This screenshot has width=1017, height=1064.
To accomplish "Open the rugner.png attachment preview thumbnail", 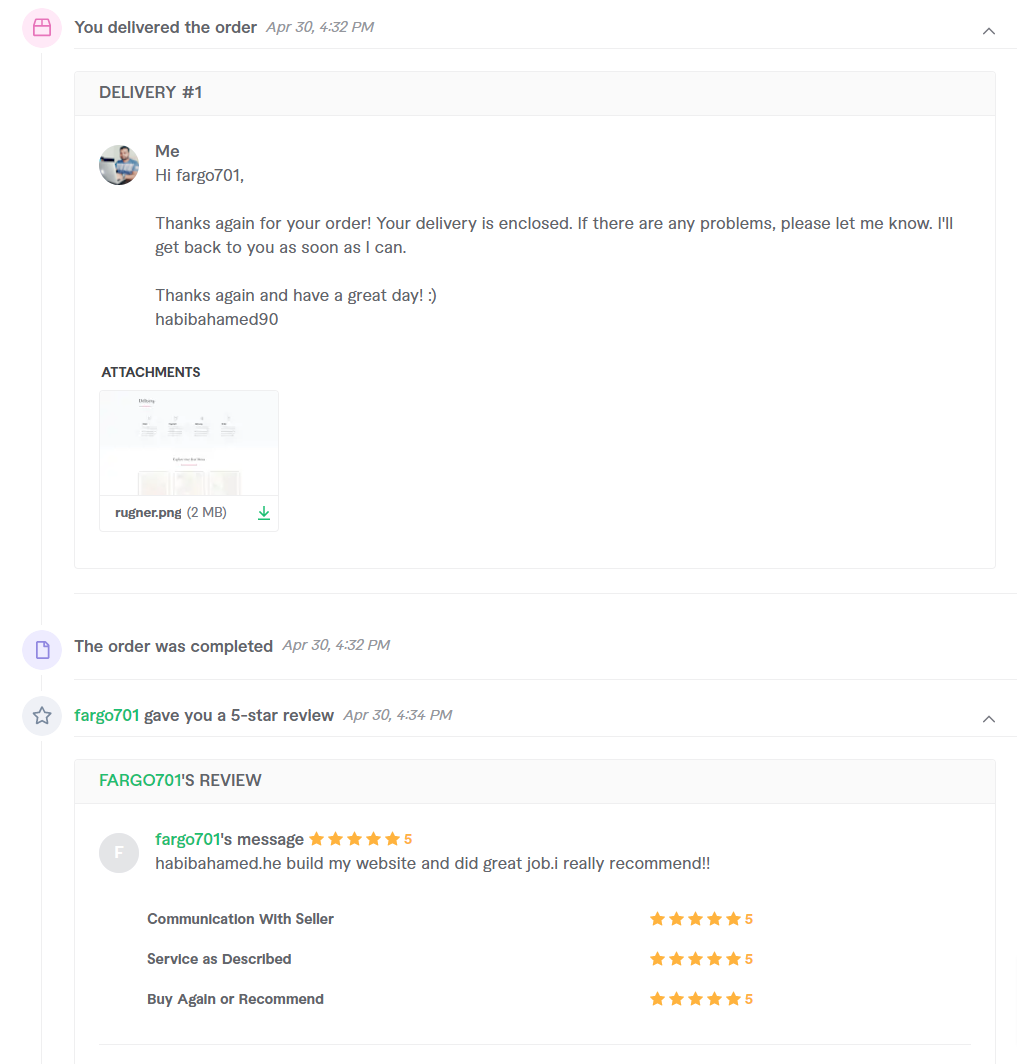I will point(189,443).
